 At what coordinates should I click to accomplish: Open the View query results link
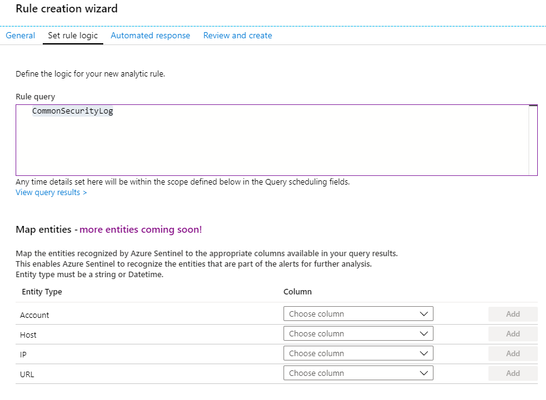point(51,192)
